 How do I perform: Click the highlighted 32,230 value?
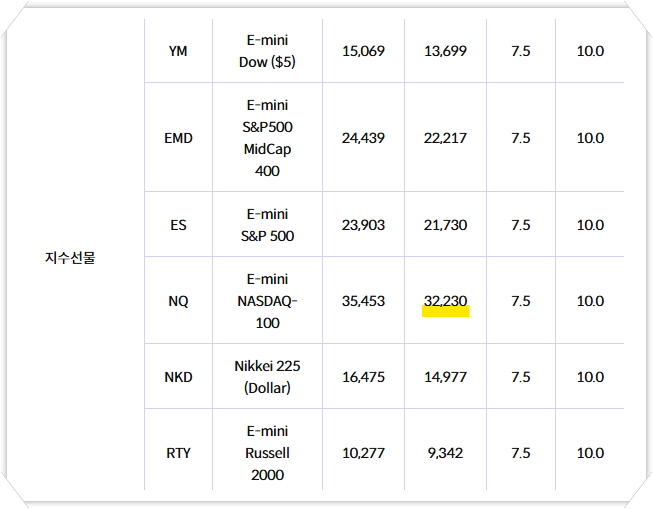[445, 301]
